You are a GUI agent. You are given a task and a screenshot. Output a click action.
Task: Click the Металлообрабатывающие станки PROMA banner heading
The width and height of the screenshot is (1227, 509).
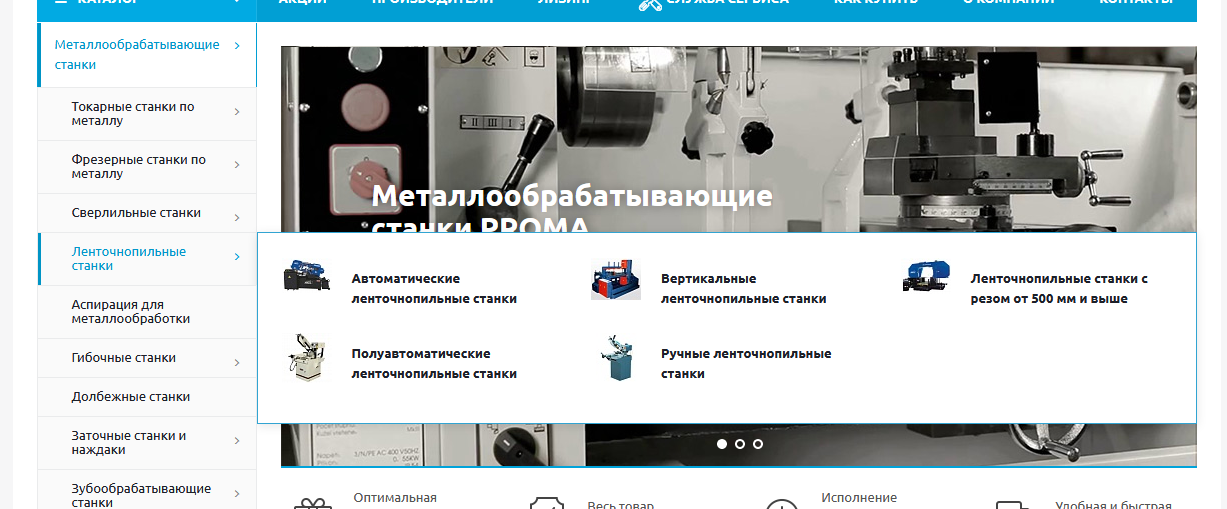[x=572, y=207]
